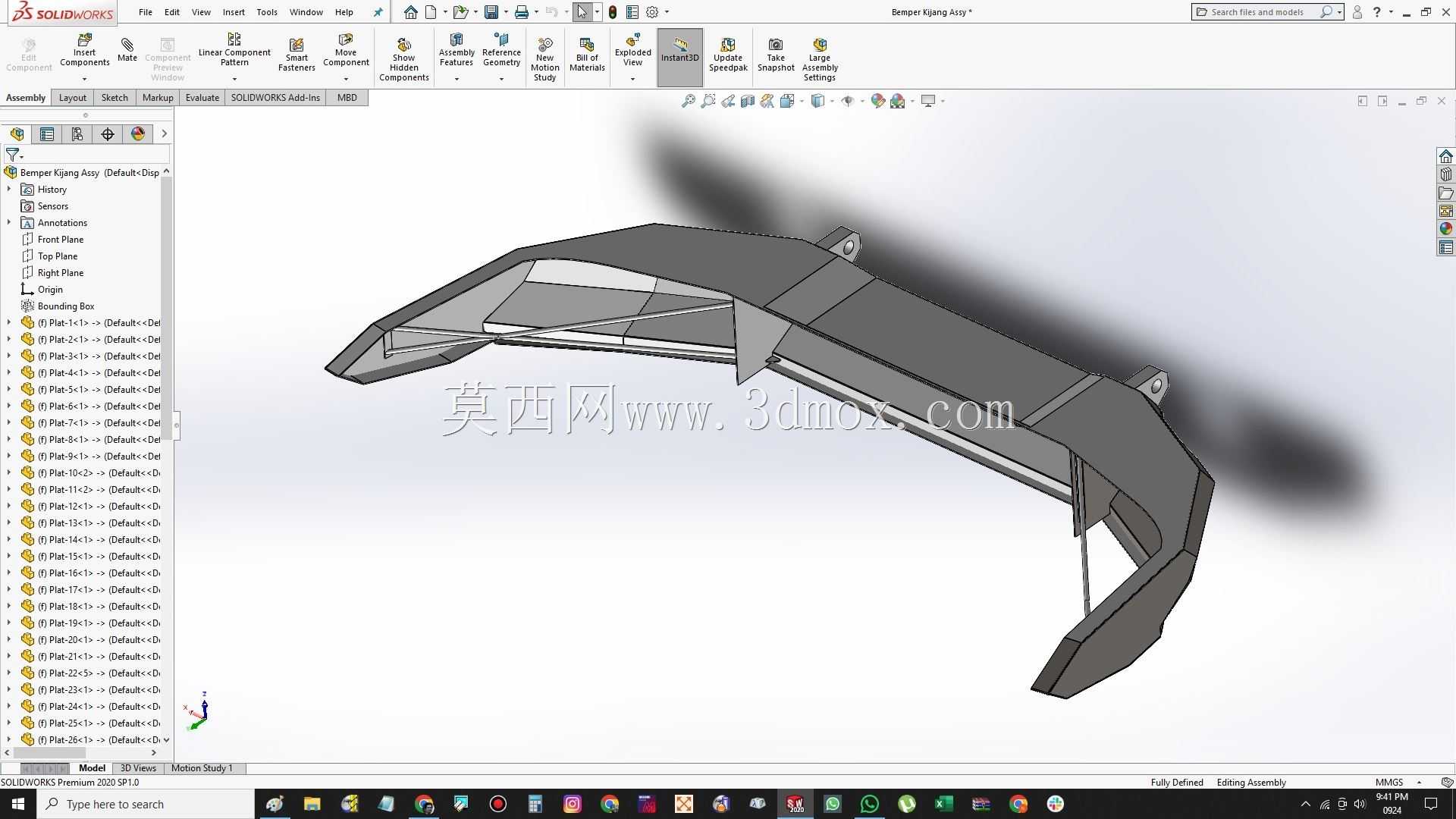This screenshot has width=1456, height=819.
Task: Open the Windows Start button
Action: [18, 804]
